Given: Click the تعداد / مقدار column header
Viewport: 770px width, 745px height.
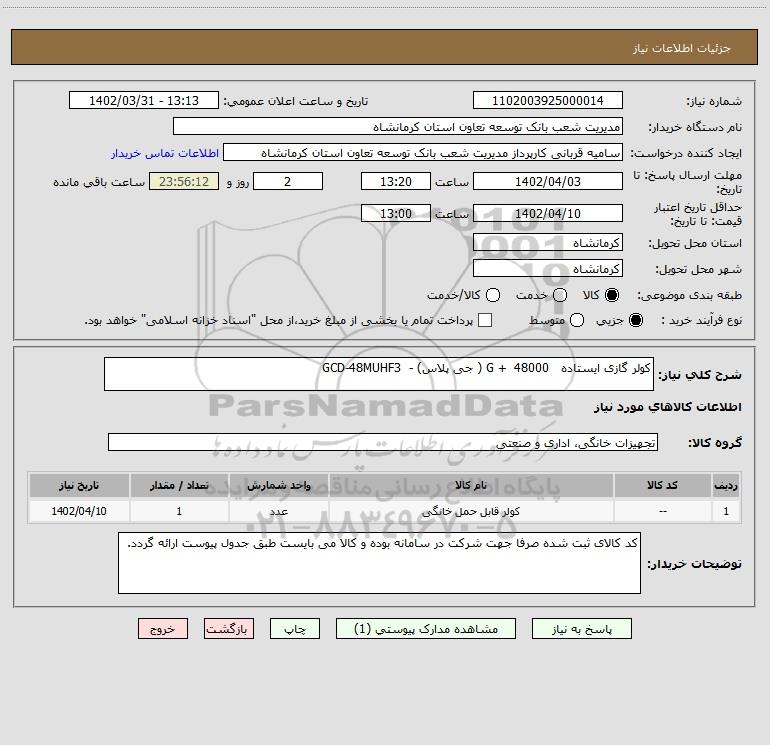Looking at the screenshot, I should coord(179,485).
